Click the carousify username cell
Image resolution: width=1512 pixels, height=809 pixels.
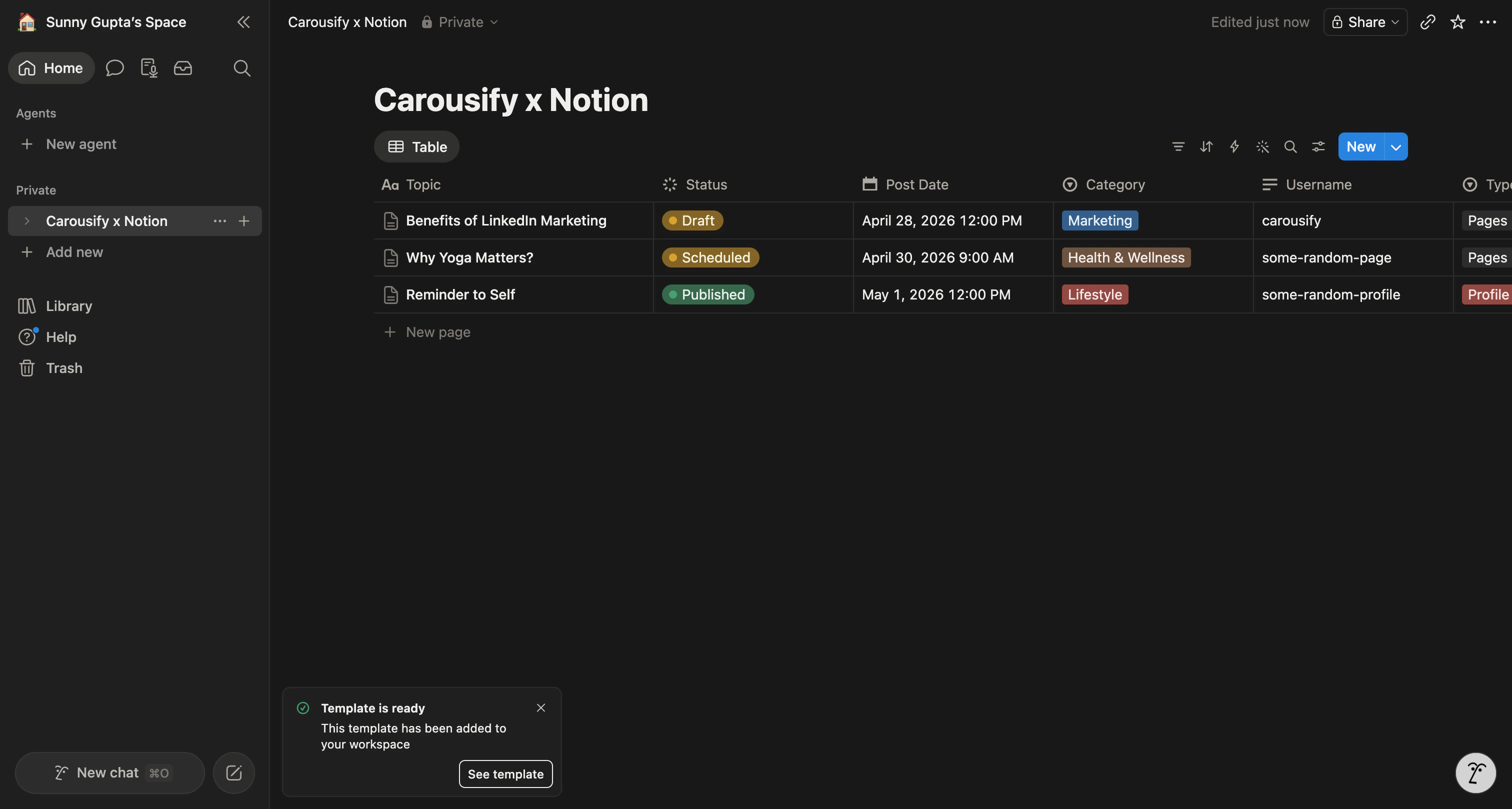pos(1353,220)
